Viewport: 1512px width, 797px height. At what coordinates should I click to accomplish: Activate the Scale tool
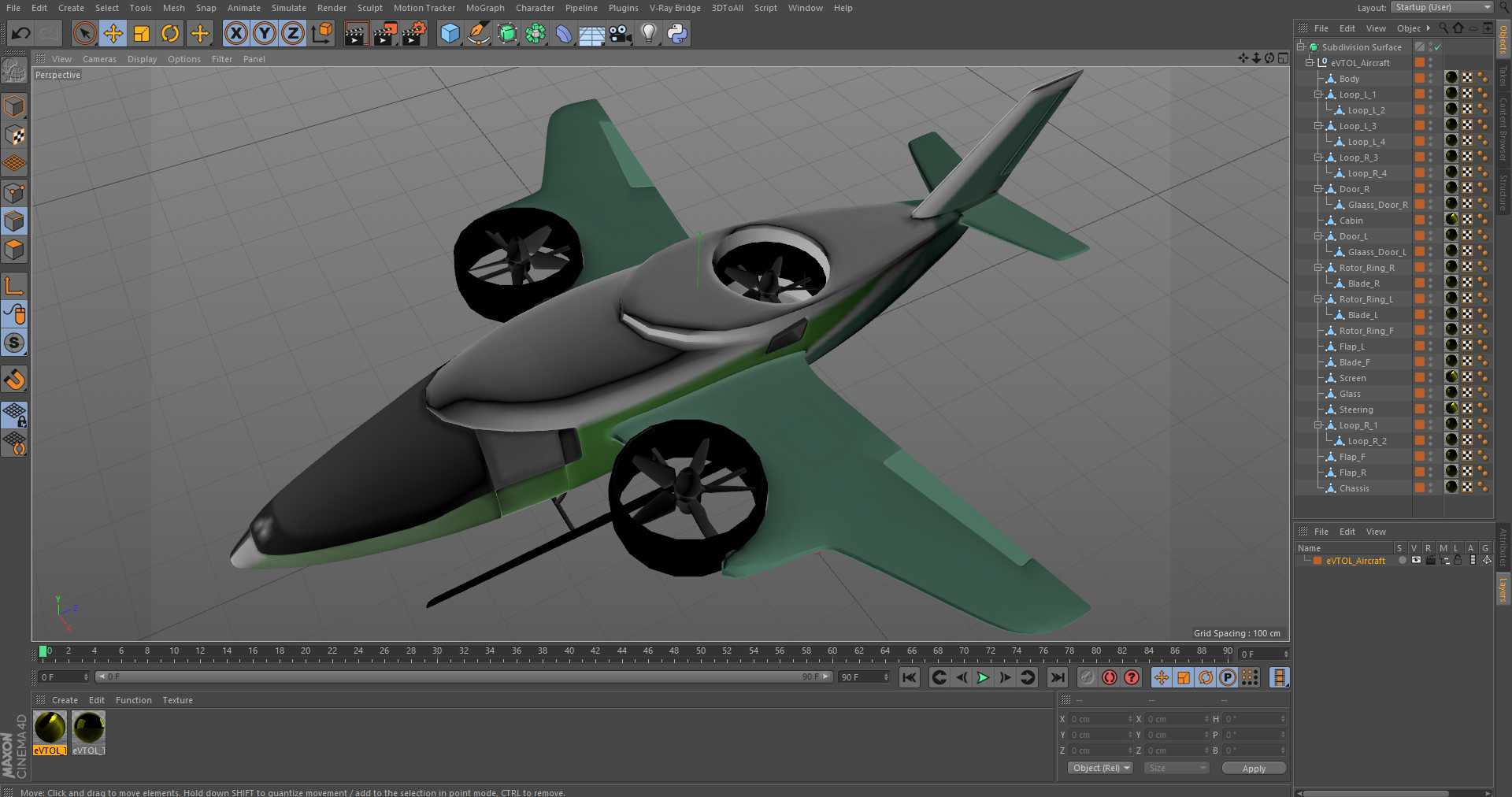pos(142,33)
